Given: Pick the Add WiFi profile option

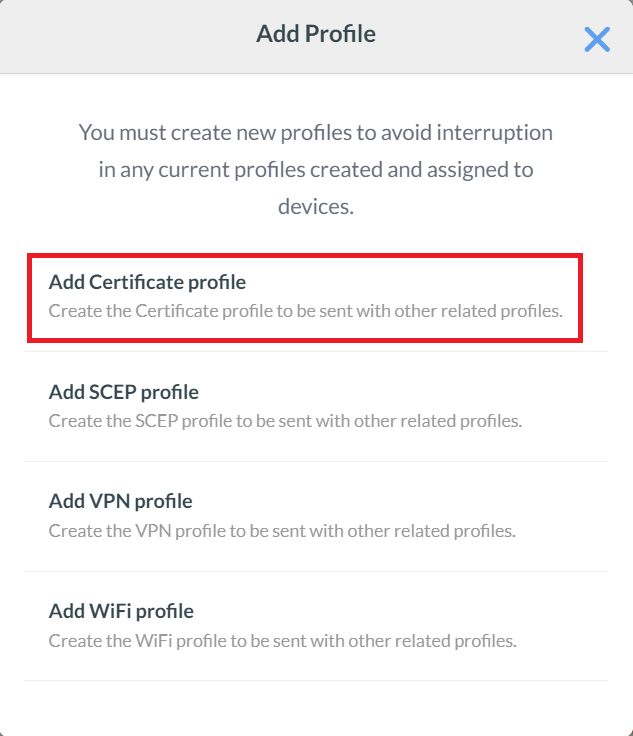Looking at the screenshot, I should tap(121, 610).
